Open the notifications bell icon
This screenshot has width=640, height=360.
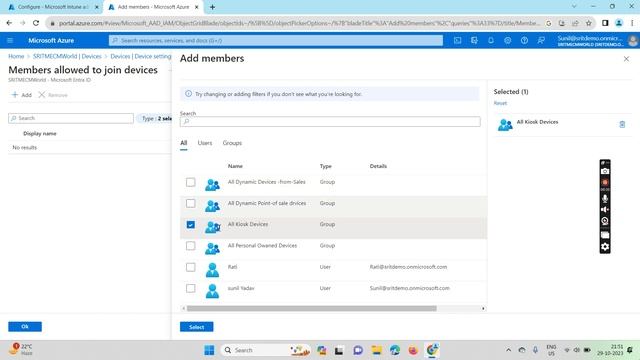(x=491, y=40)
